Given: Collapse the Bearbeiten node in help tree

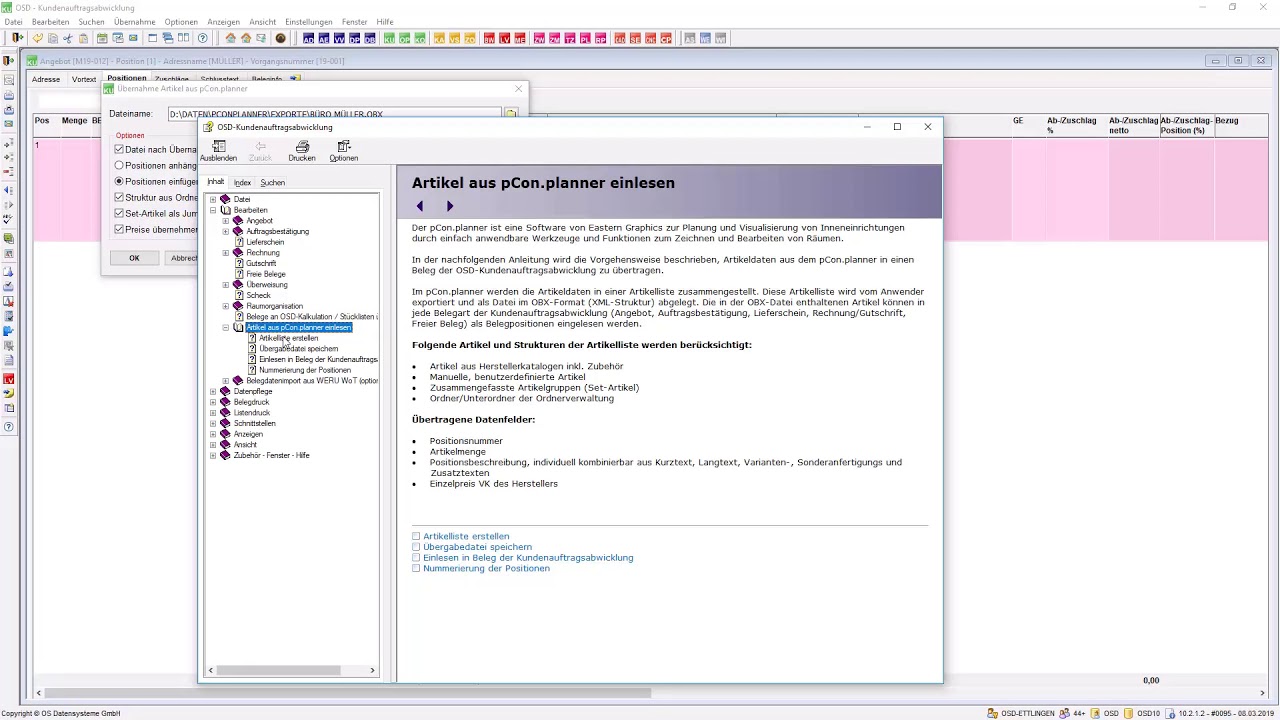Looking at the screenshot, I should (213, 210).
